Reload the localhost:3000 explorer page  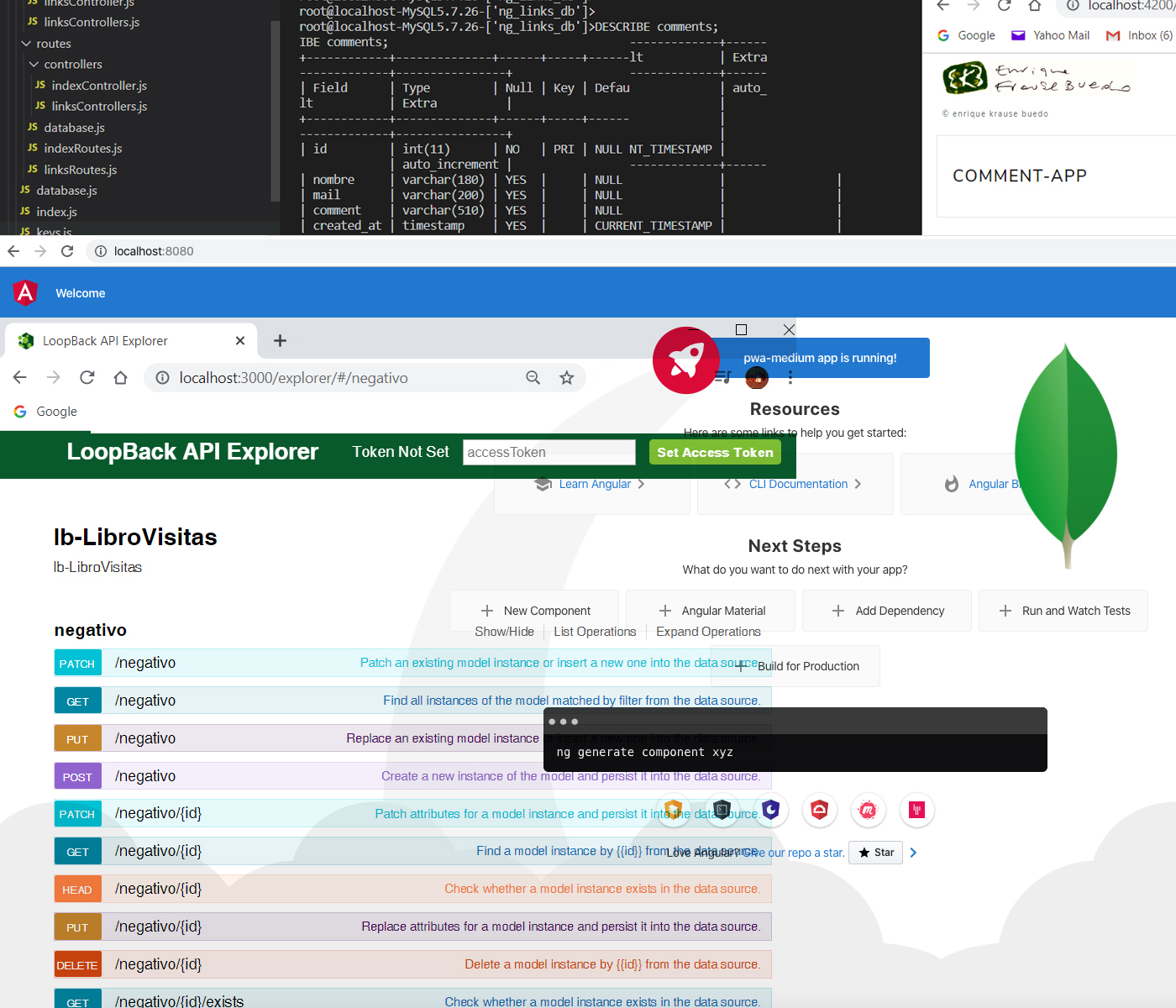(x=87, y=377)
